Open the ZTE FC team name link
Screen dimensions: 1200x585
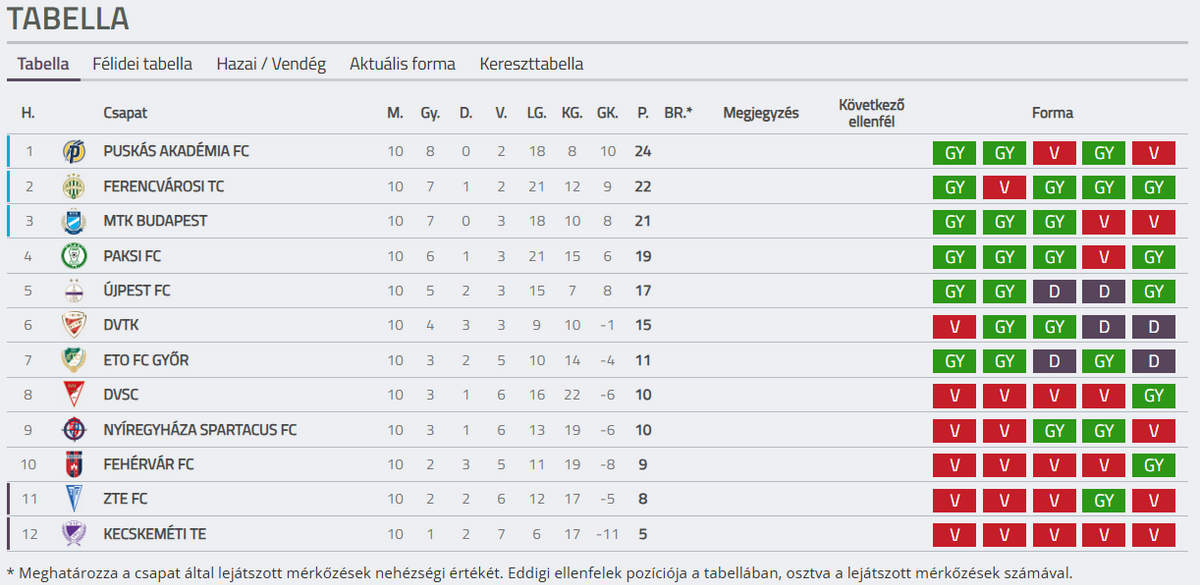[125, 499]
